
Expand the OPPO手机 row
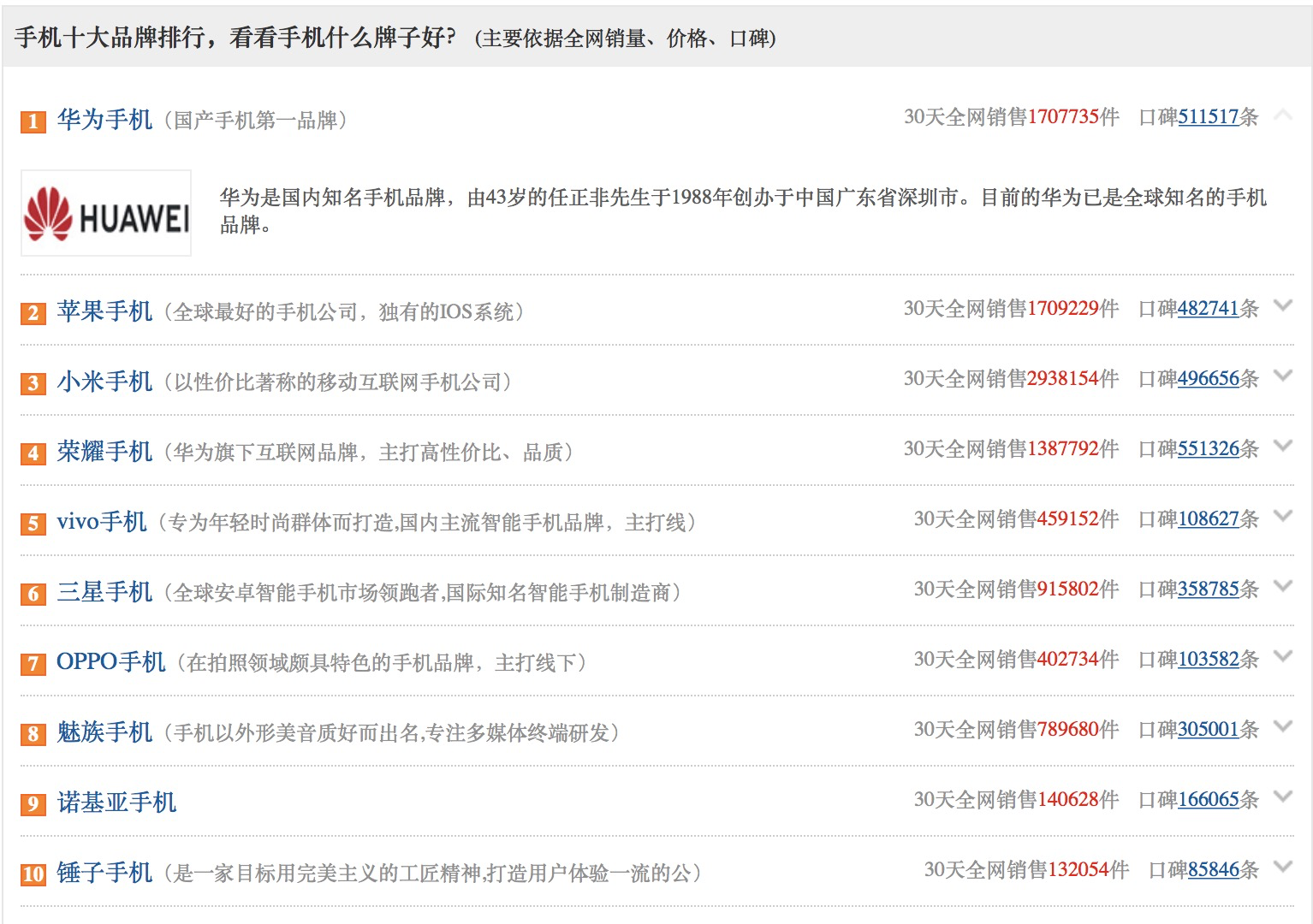pos(1282,656)
